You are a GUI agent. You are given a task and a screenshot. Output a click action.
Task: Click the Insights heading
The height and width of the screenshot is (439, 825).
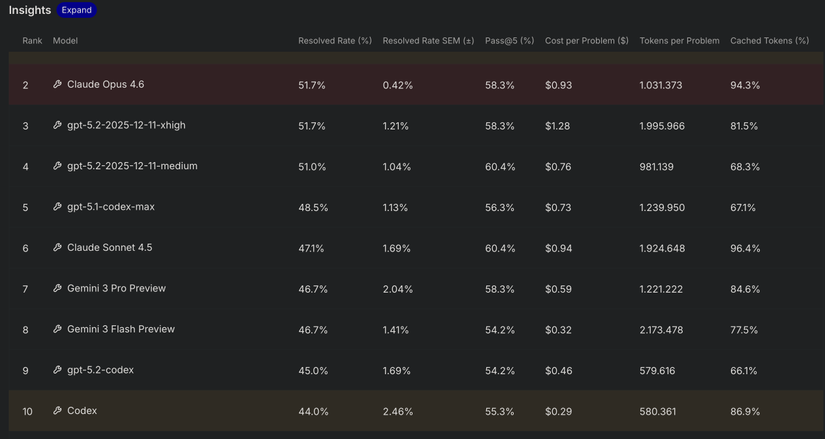point(29,10)
